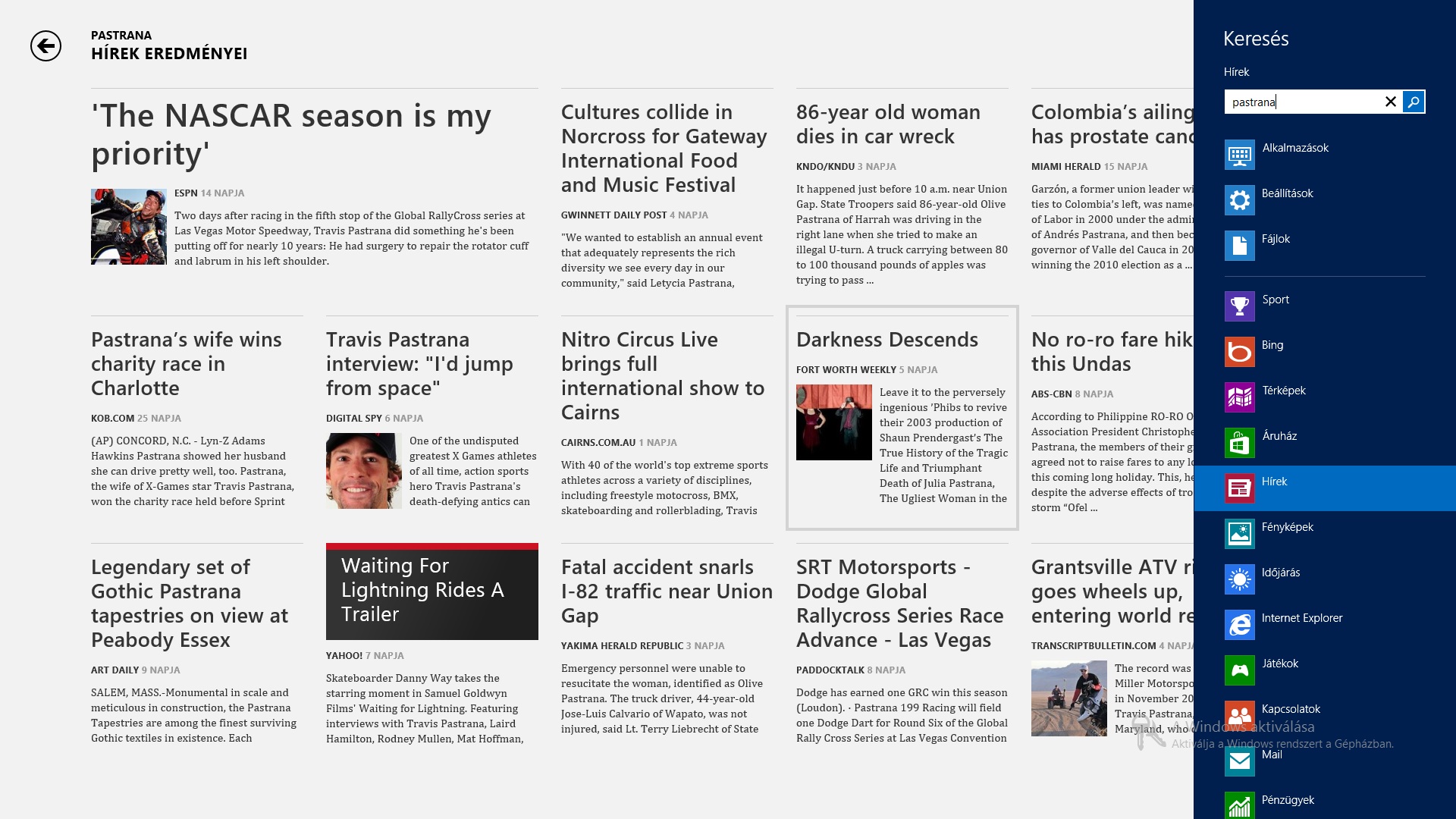Choose the Sport trophy icon
Image resolution: width=1456 pixels, height=819 pixels.
[x=1239, y=306]
